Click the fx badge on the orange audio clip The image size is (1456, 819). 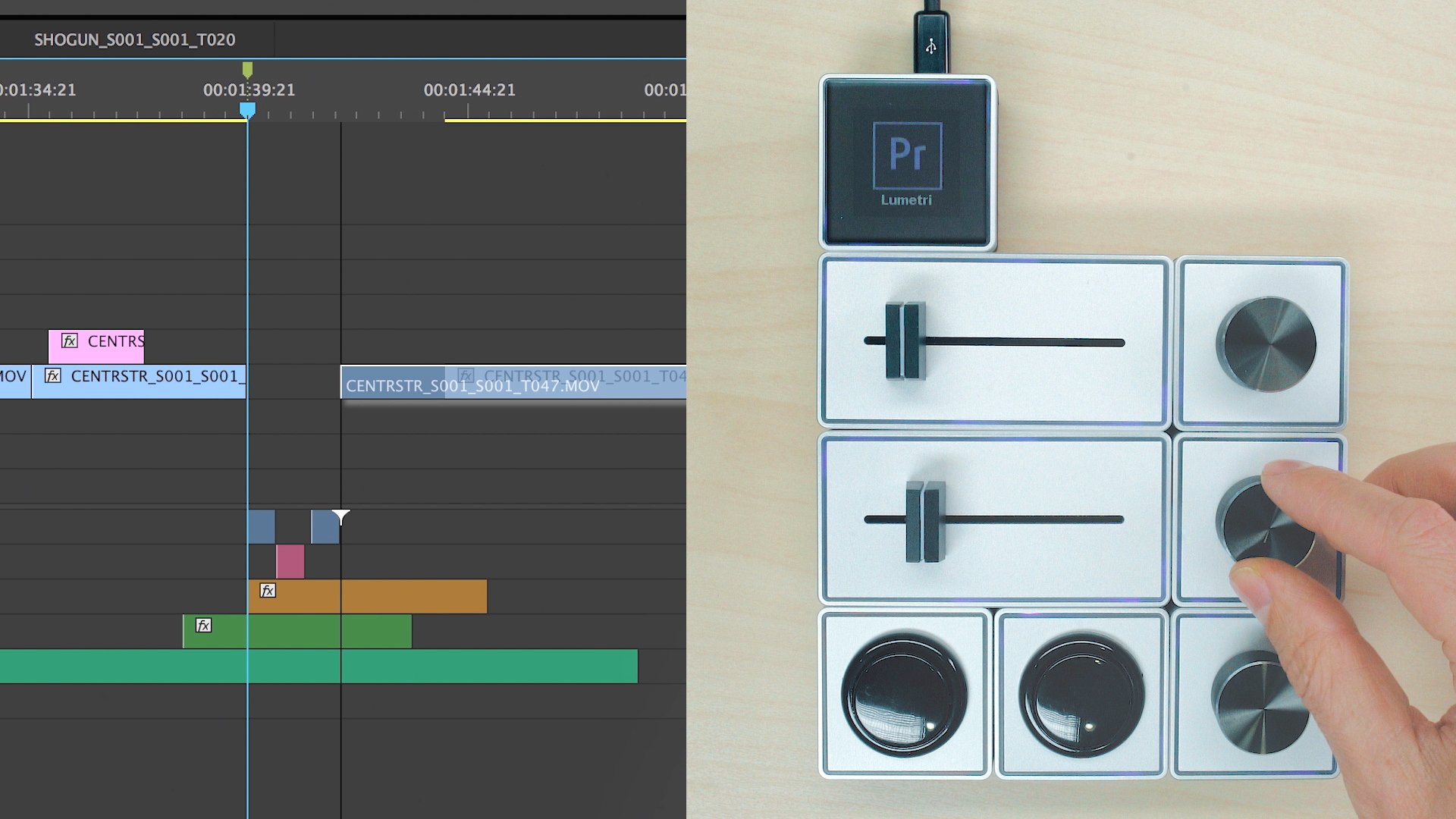pyautogui.click(x=268, y=591)
